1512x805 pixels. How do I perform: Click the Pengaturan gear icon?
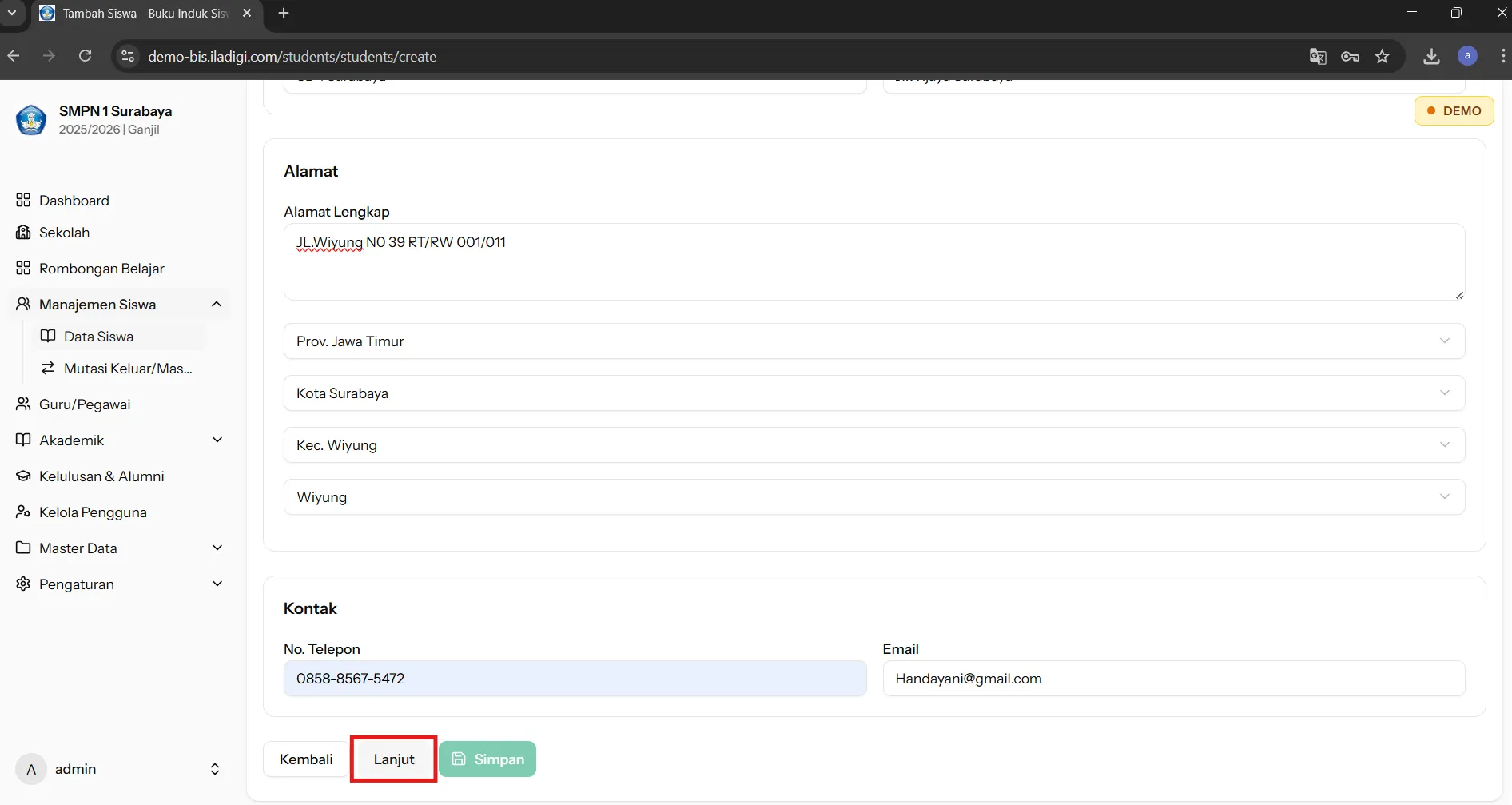[x=23, y=584]
